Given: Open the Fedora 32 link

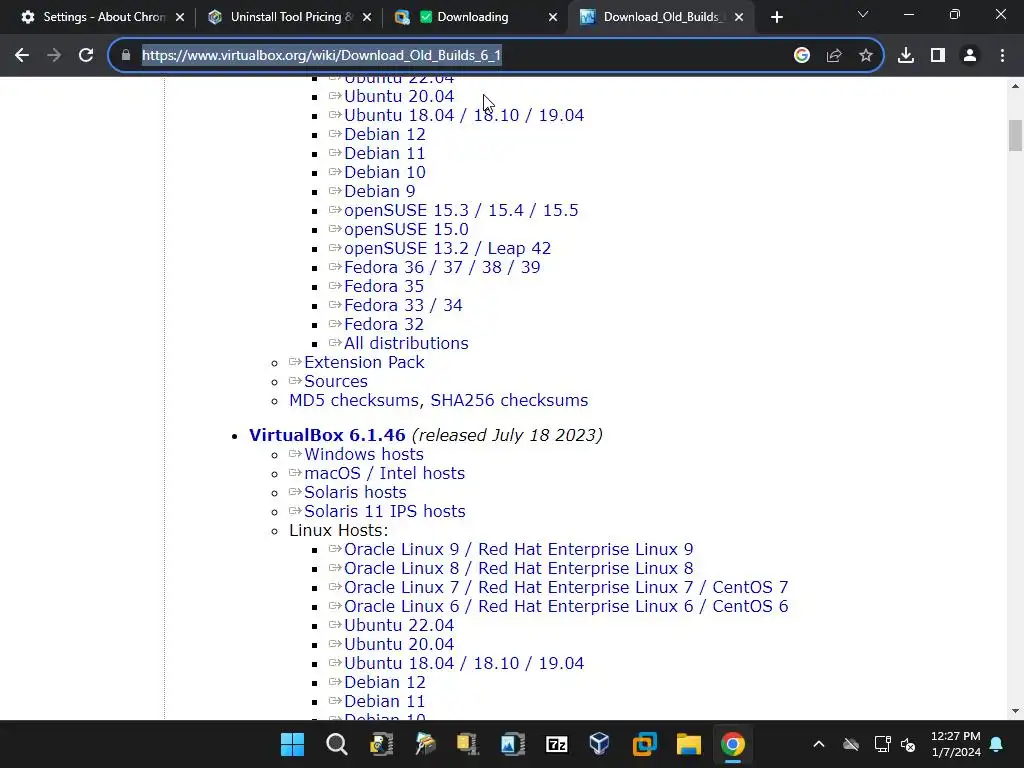Looking at the screenshot, I should click(x=384, y=325).
